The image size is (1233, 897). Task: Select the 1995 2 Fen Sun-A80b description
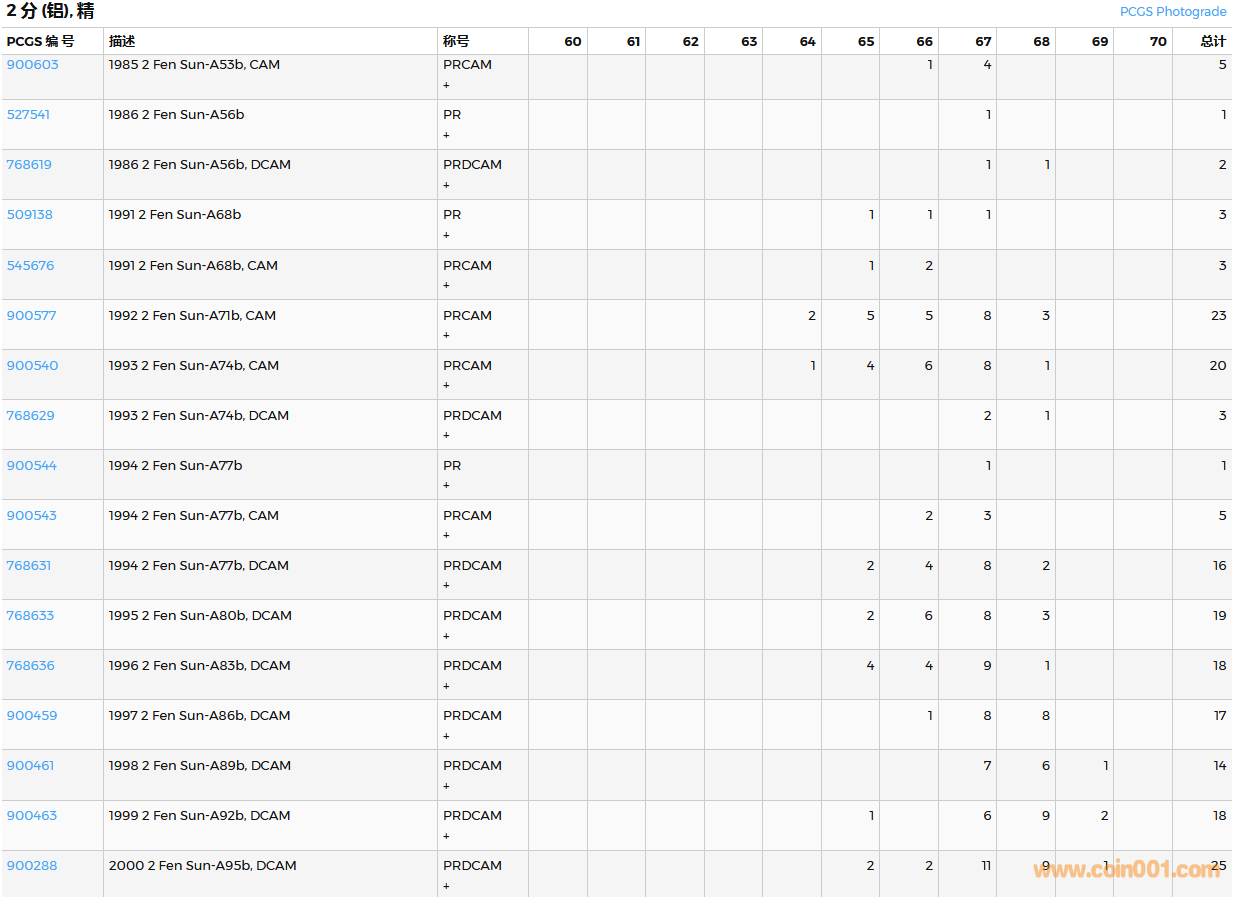pyautogui.click(x=200, y=616)
